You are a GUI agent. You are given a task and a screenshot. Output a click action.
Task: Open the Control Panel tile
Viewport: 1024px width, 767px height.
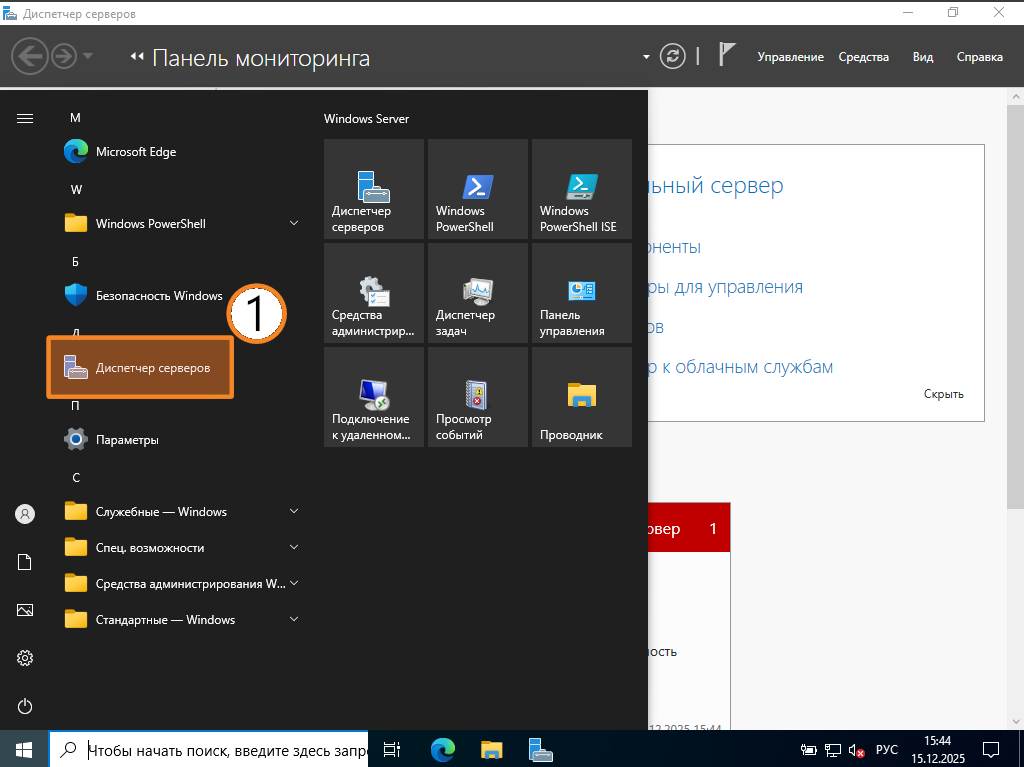tap(581, 294)
